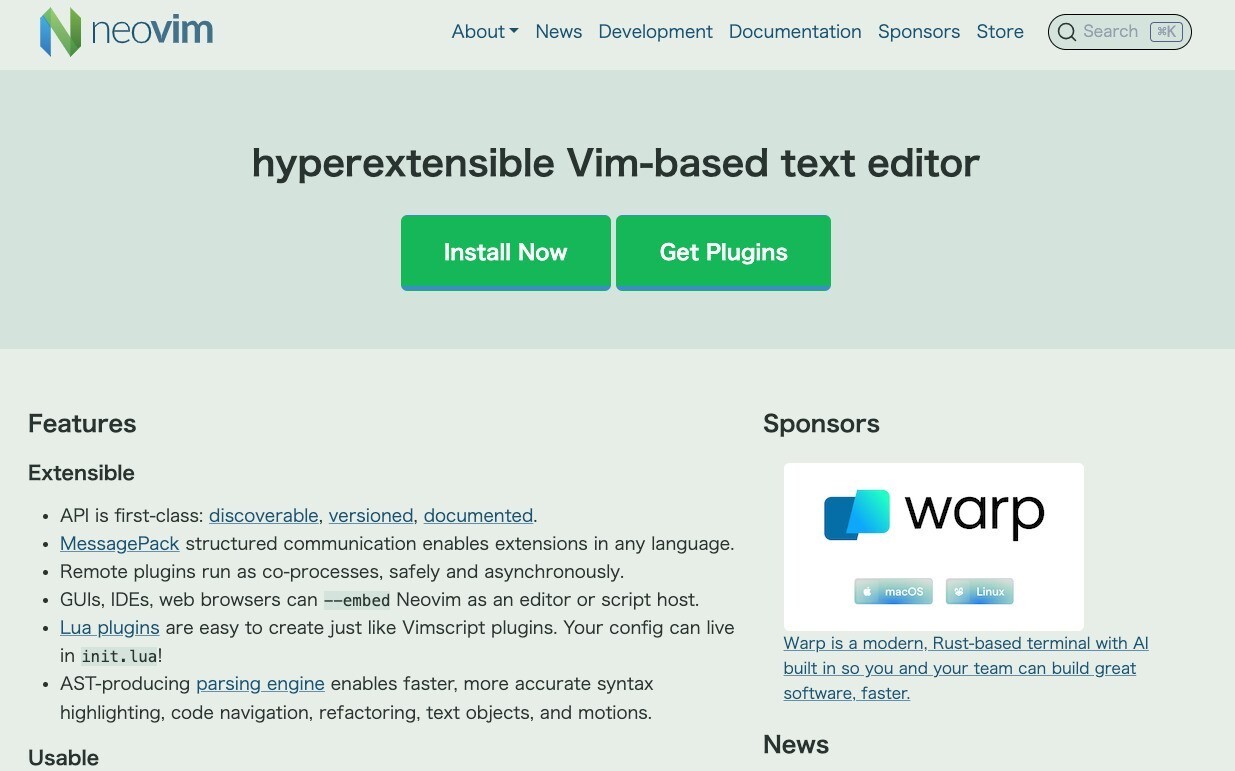Screen dimensions: 1235x771
Task: Open the Documentation nav link
Action: point(795,32)
